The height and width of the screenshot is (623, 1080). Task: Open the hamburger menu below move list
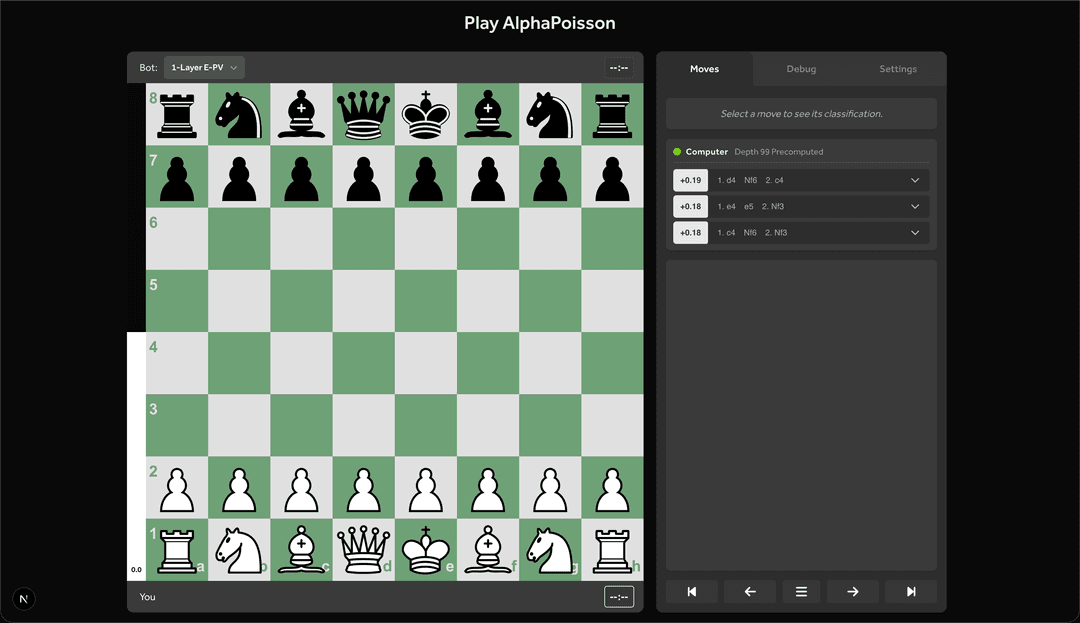801,591
